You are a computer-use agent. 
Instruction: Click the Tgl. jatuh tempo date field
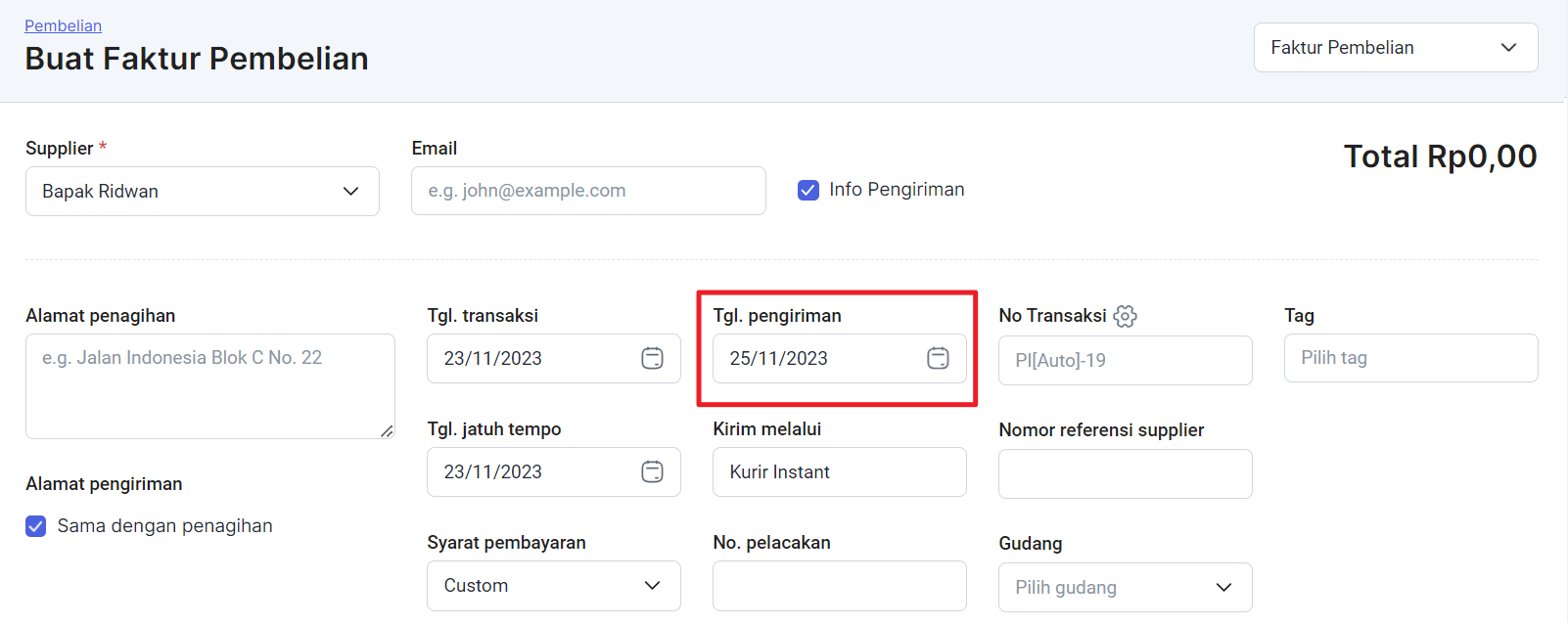click(554, 471)
